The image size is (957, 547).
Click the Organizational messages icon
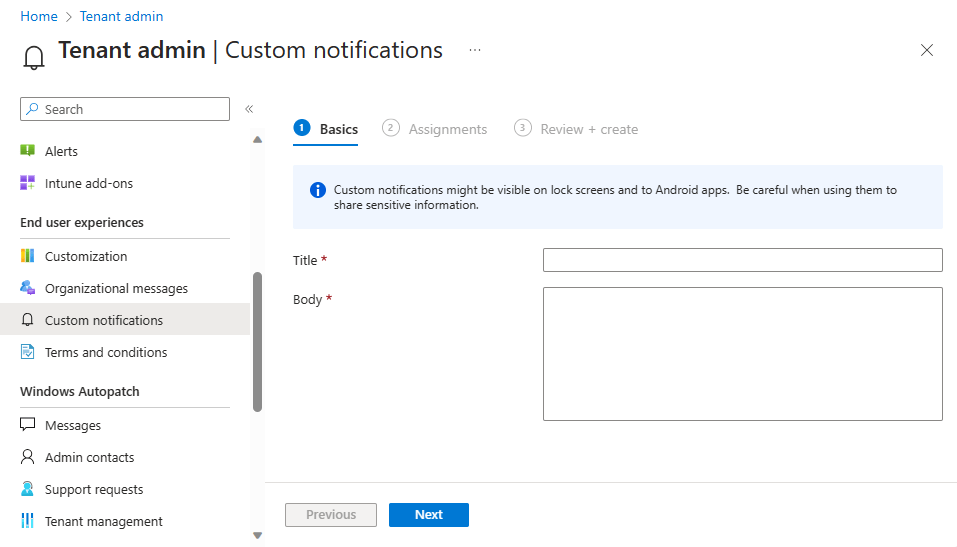(28, 288)
